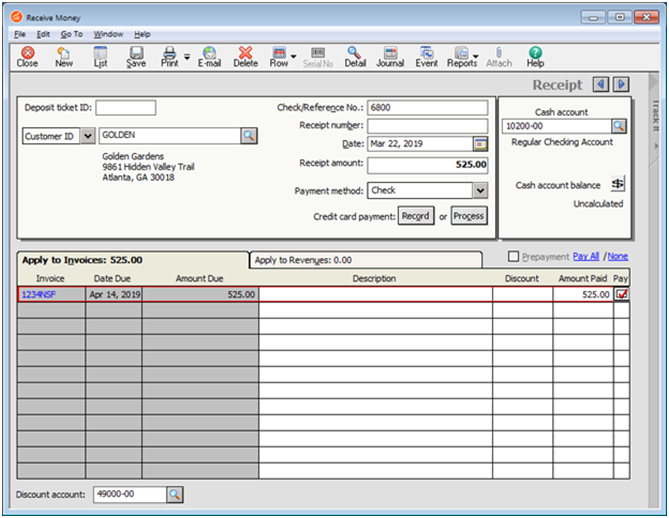Image resolution: width=669 pixels, height=518 pixels.
Task: Click the Customer ID lookup magnifier
Action: click(x=249, y=136)
